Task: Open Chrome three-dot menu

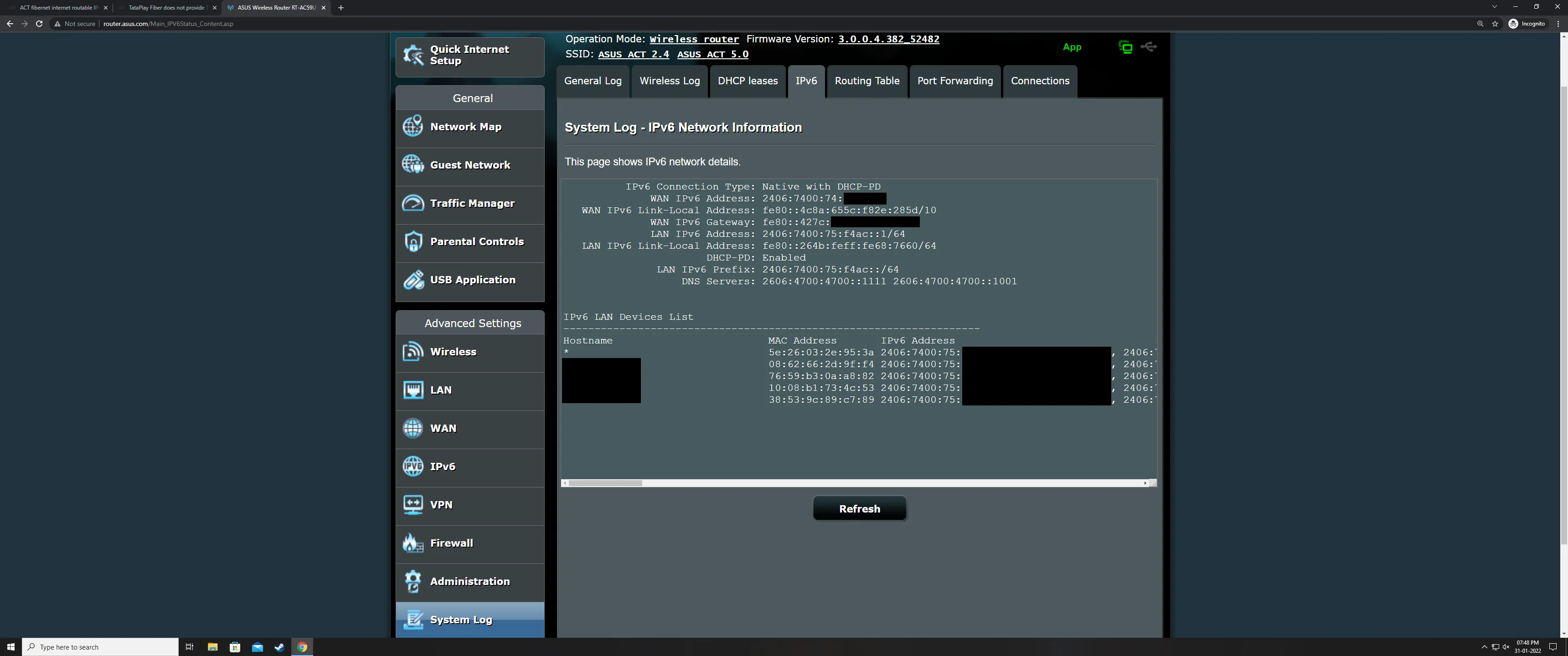Action: [1558, 24]
